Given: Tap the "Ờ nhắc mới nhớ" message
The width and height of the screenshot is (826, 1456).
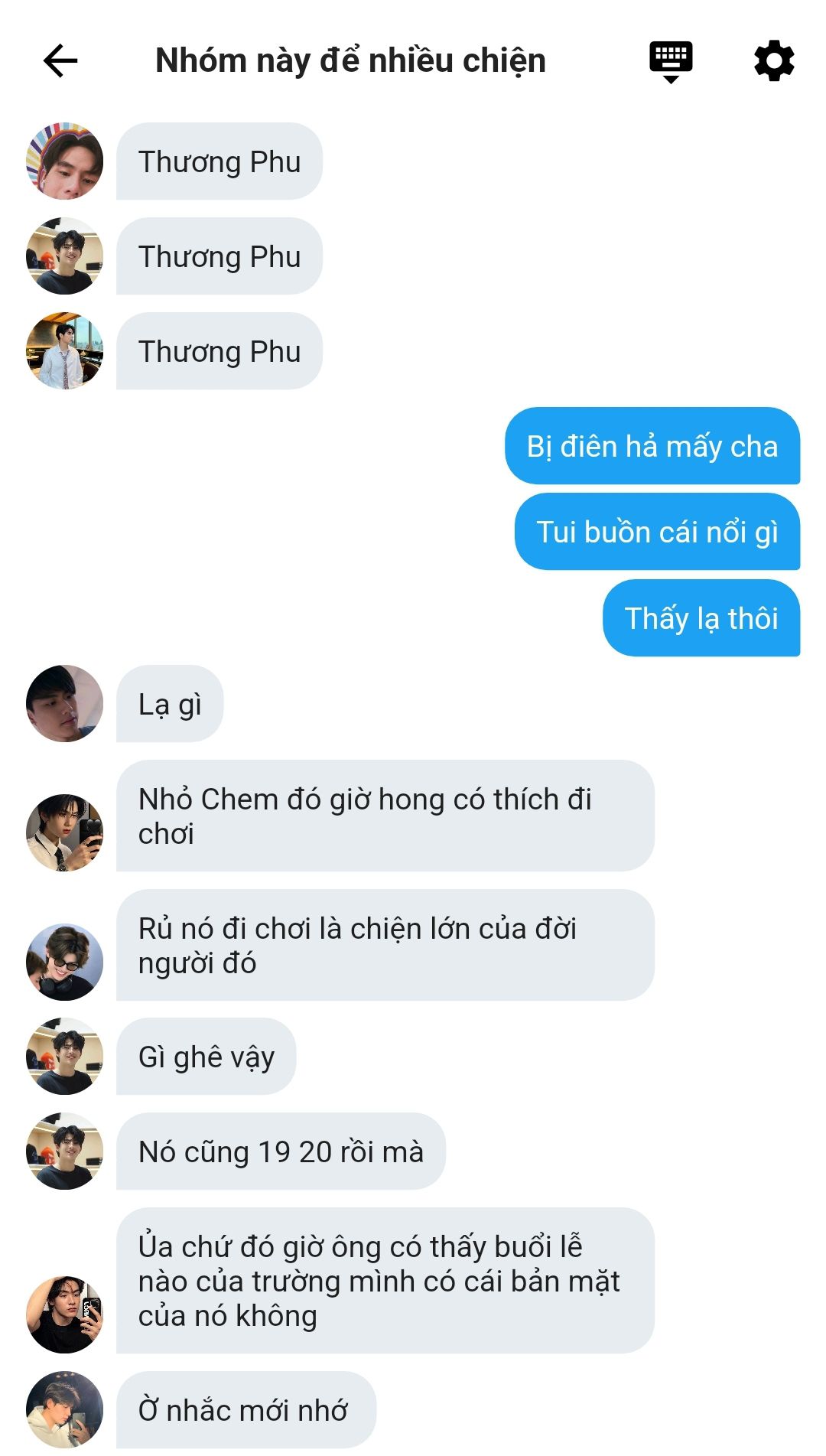Looking at the screenshot, I should point(246,1410).
